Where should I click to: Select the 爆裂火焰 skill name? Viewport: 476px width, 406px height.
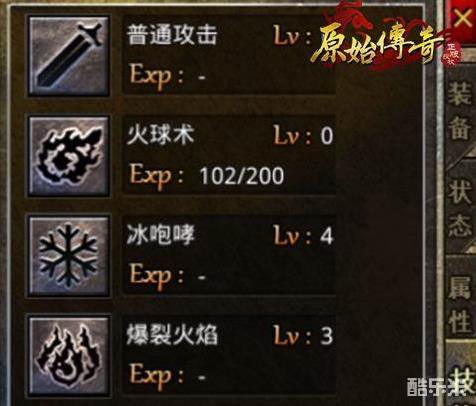[x=172, y=335]
